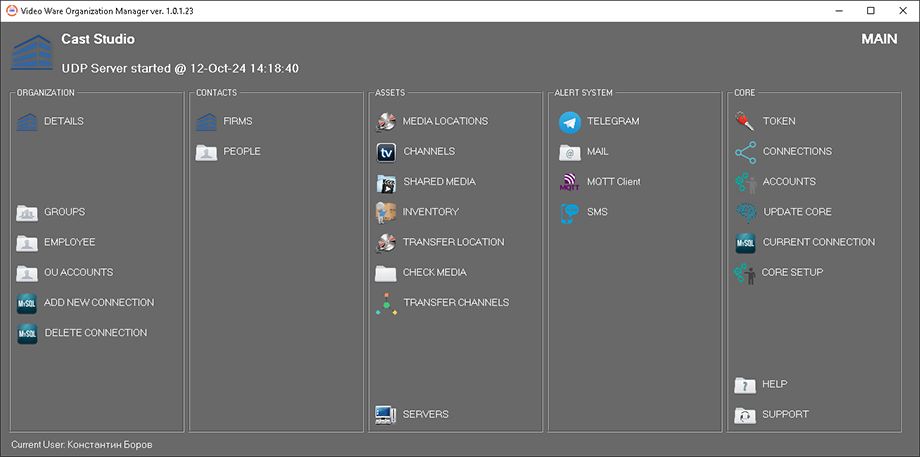
Task: Click the Details building icon
Action: point(27,121)
